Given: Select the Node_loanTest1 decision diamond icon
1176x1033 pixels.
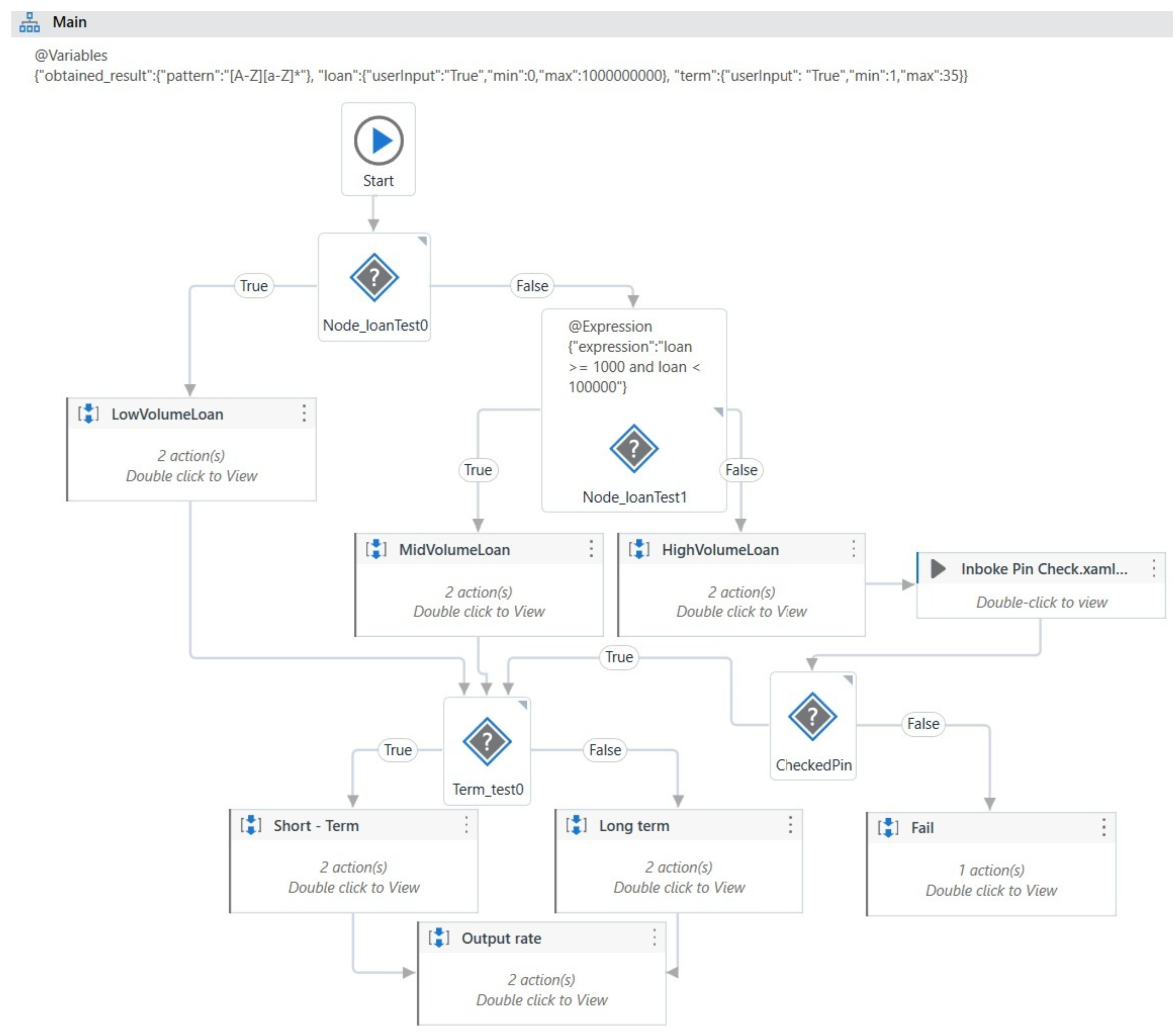Looking at the screenshot, I should click(634, 449).
